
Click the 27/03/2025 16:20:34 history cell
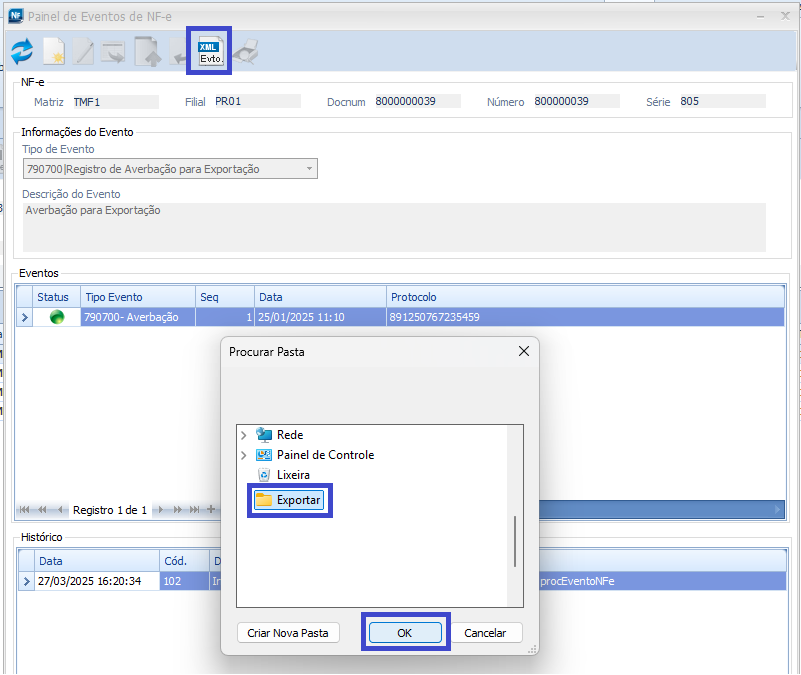pyautogui.click(x=97, y=581)
